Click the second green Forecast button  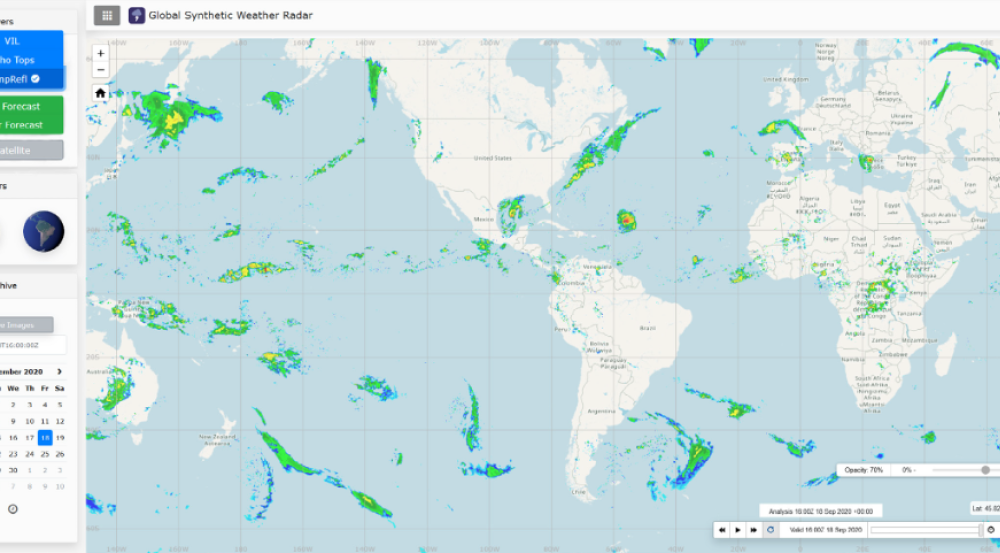click(x=31, y=125)
